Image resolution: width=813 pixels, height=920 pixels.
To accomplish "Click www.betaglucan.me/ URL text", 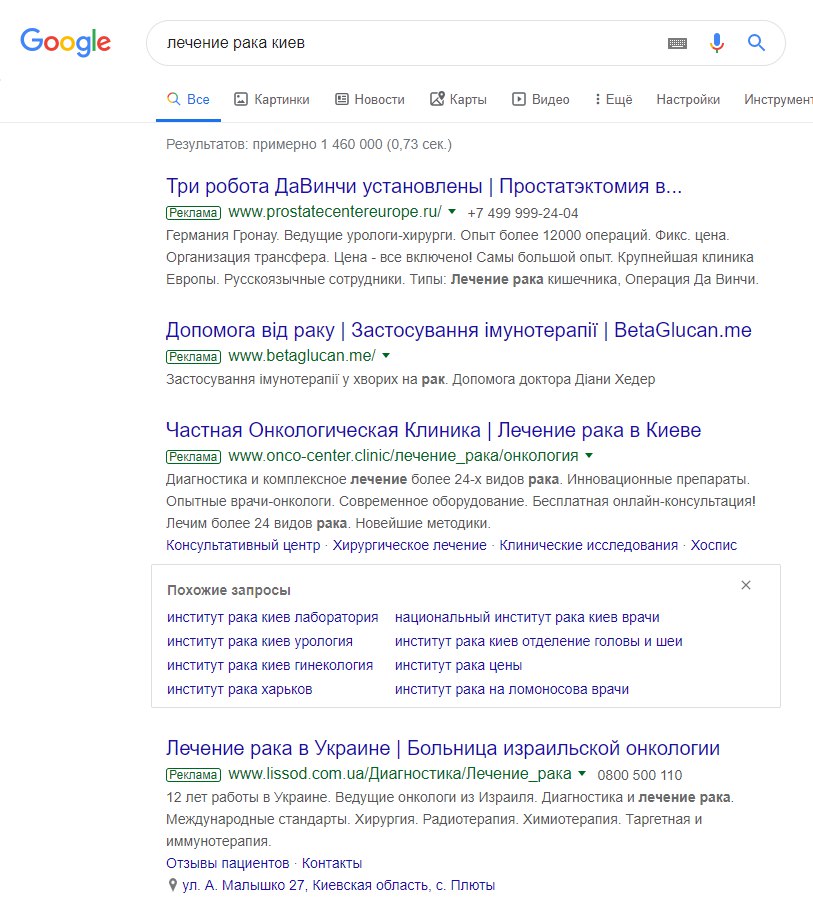I will [x=302, y=356].
